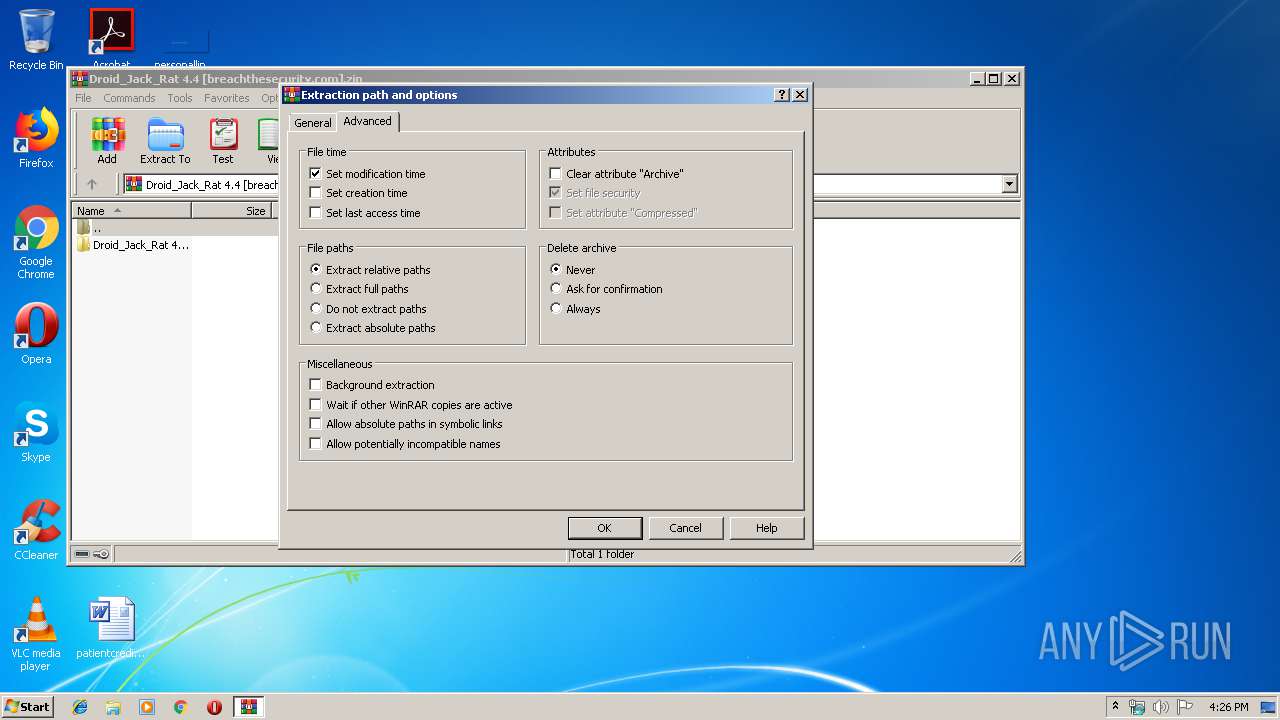Screen dimensions: 1280x720
Task: Open the CCleaner desktop shortcut
Action: [36, 530]
